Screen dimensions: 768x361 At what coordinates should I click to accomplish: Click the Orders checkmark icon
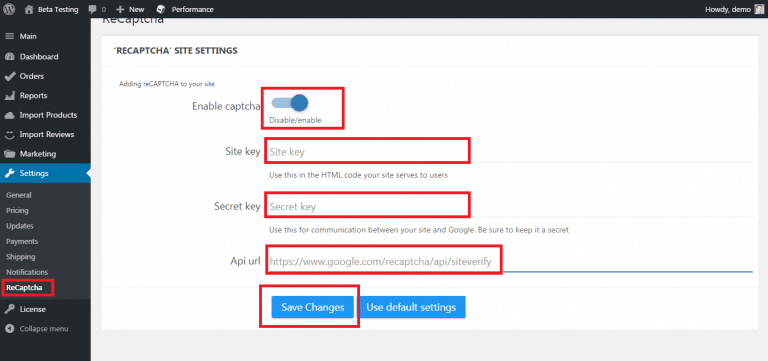point(9,76)
